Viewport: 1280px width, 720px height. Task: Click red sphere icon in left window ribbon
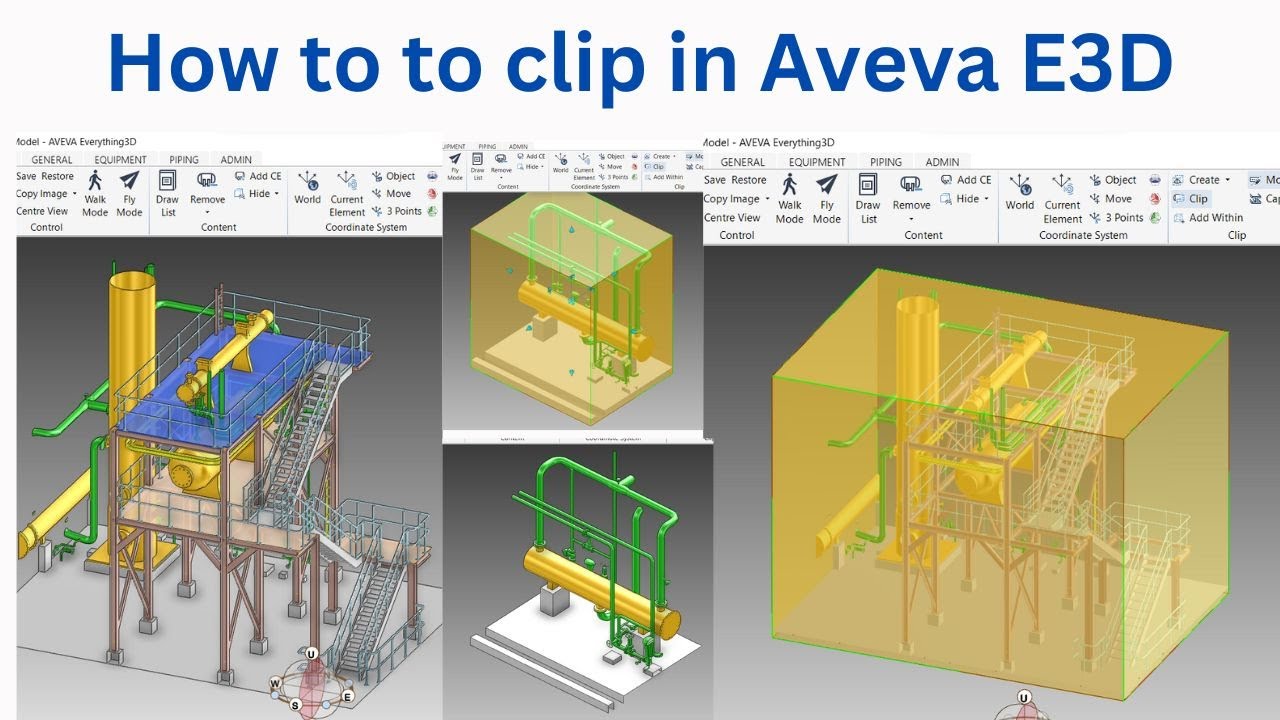tap(432, 194)
